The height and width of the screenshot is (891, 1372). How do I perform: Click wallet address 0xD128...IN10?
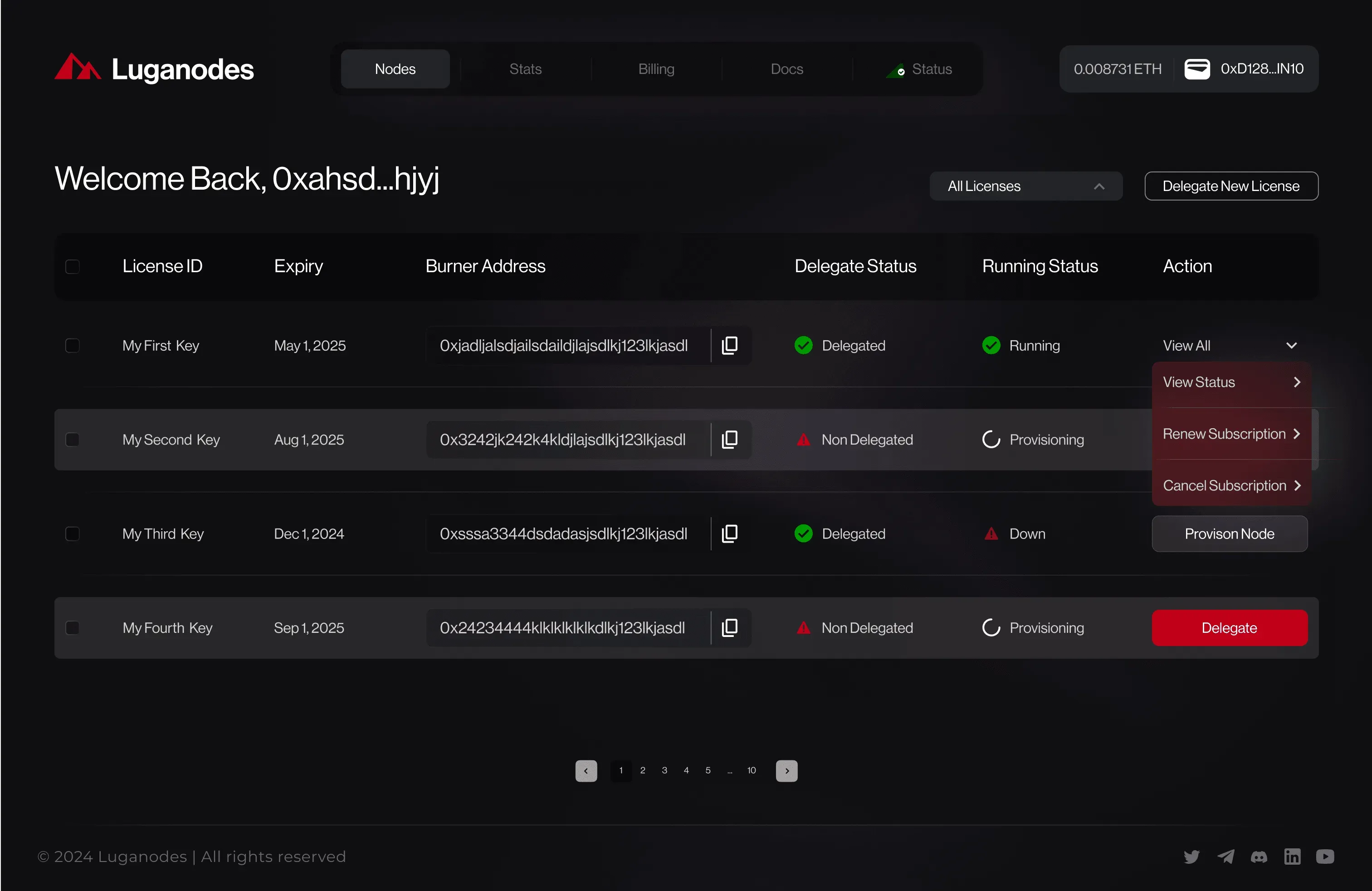pyautogui.click(x=1263, y=69)
